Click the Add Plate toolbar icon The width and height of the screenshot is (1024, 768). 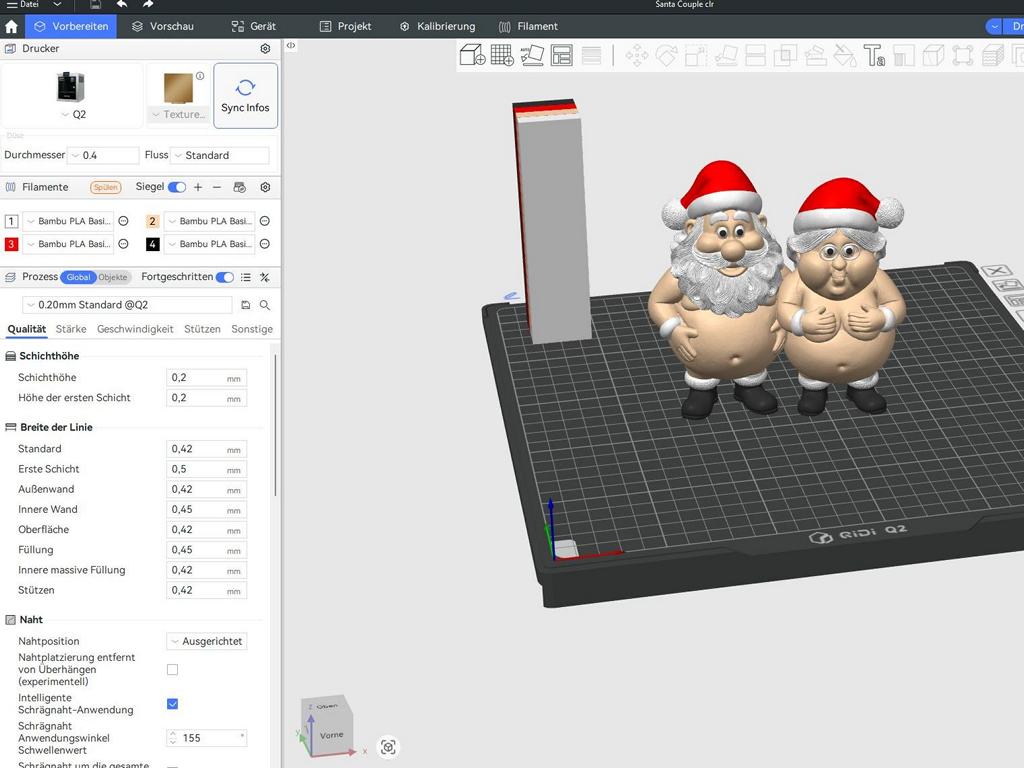tap(502, 55)
